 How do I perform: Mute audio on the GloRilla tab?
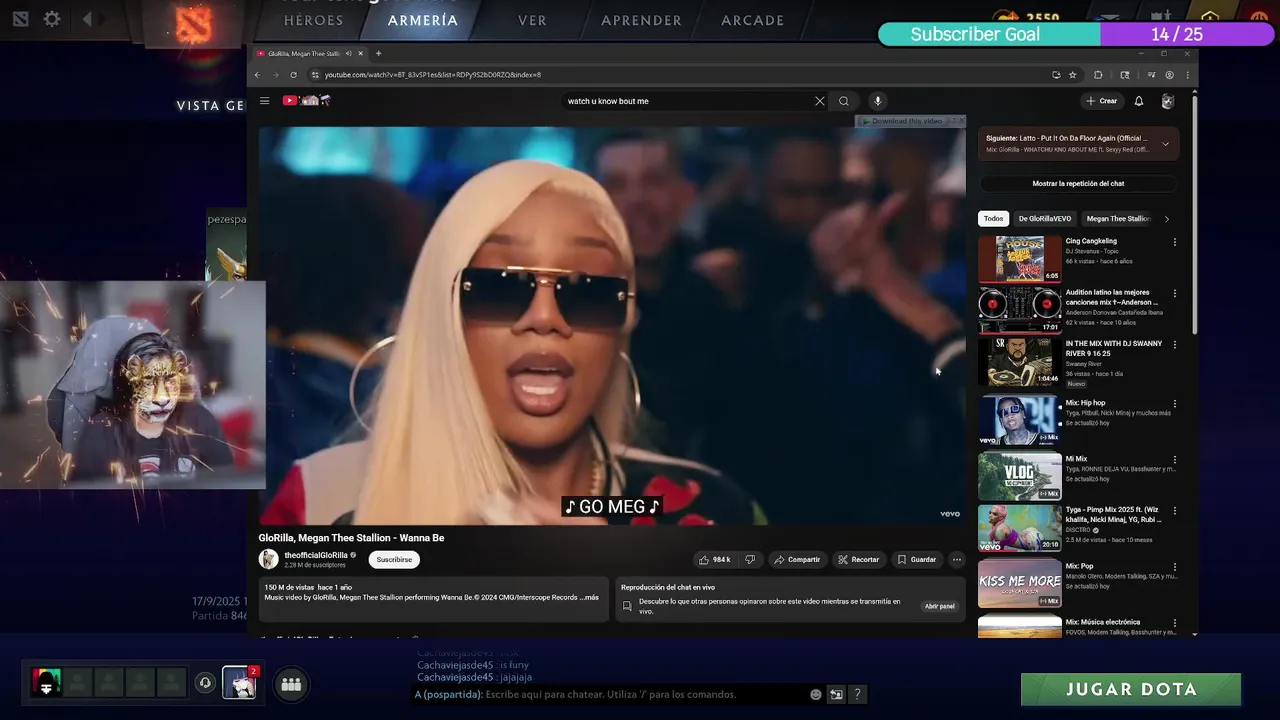pyautogui.click(x=348, y=53)
